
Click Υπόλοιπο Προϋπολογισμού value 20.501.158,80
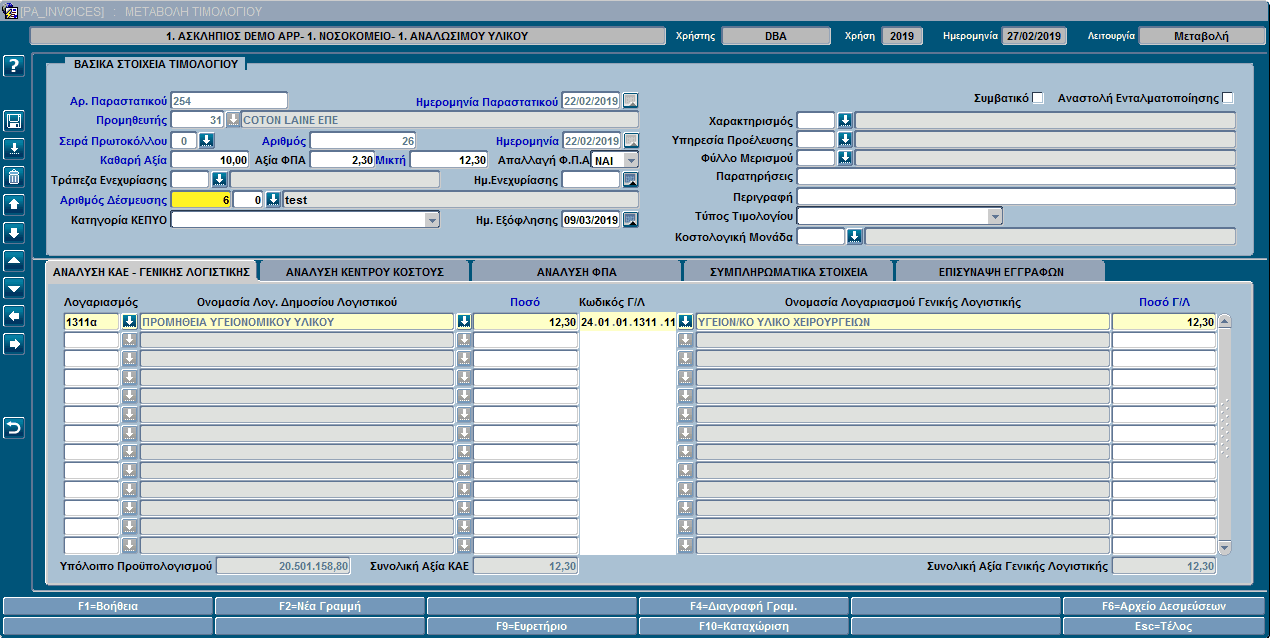284,566
